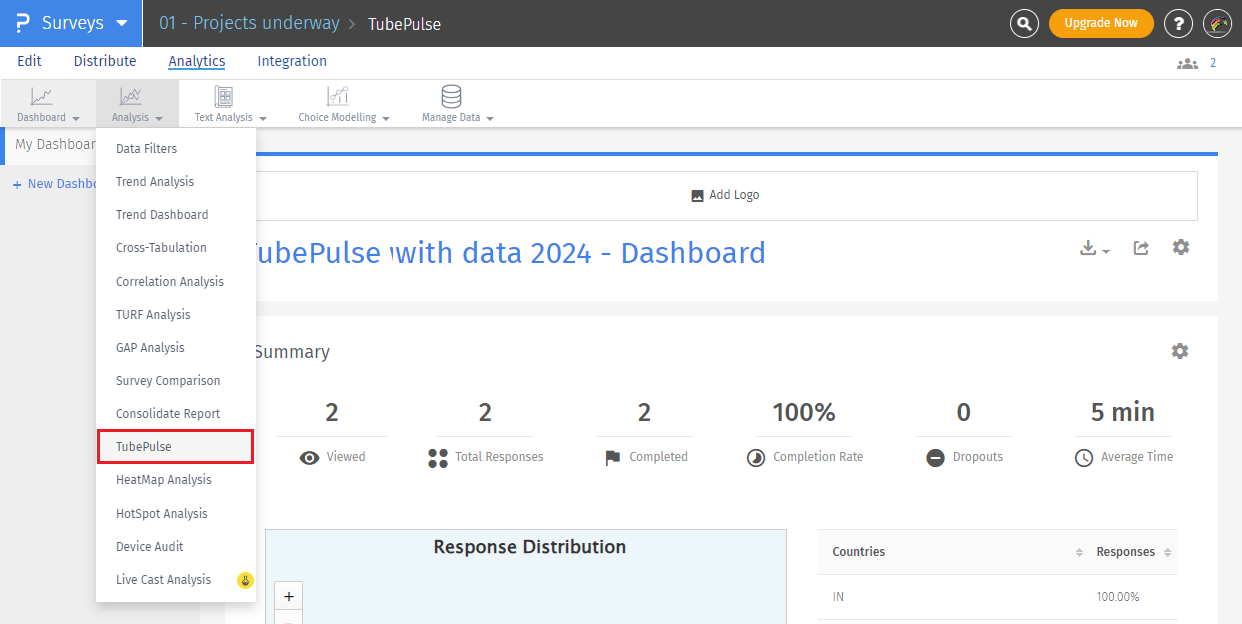
Task: Expand the Choice Modelling menu
Action: (343, 104)
